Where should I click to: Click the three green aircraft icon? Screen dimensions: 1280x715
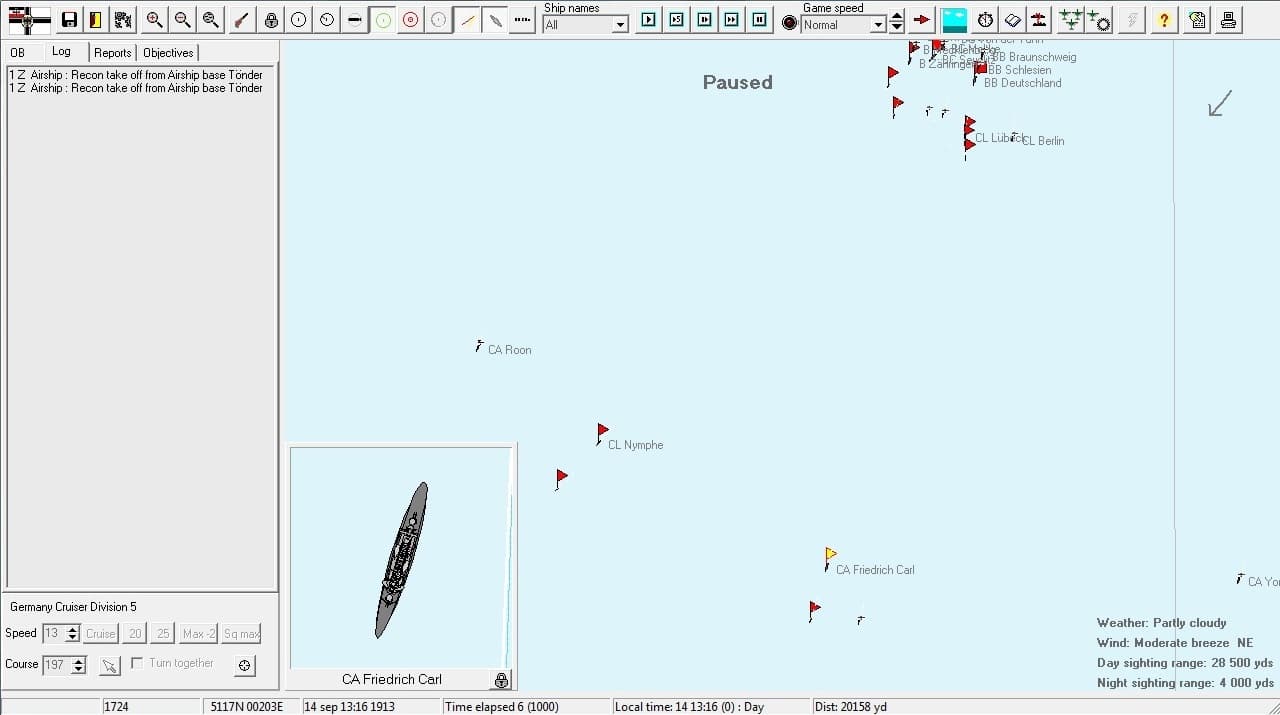[1071, 20]
